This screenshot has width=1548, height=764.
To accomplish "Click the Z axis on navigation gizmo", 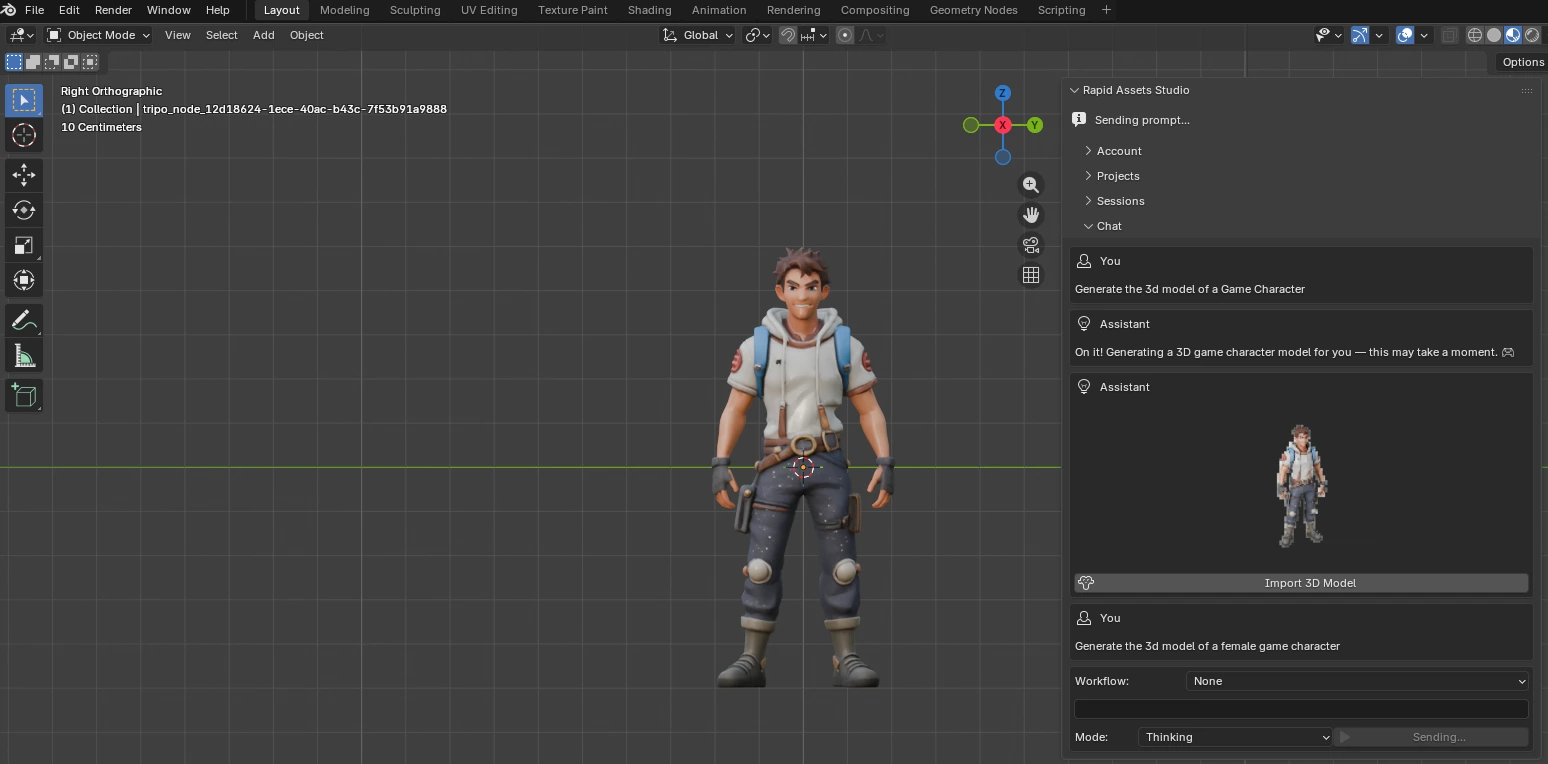I will point(1002,93).
